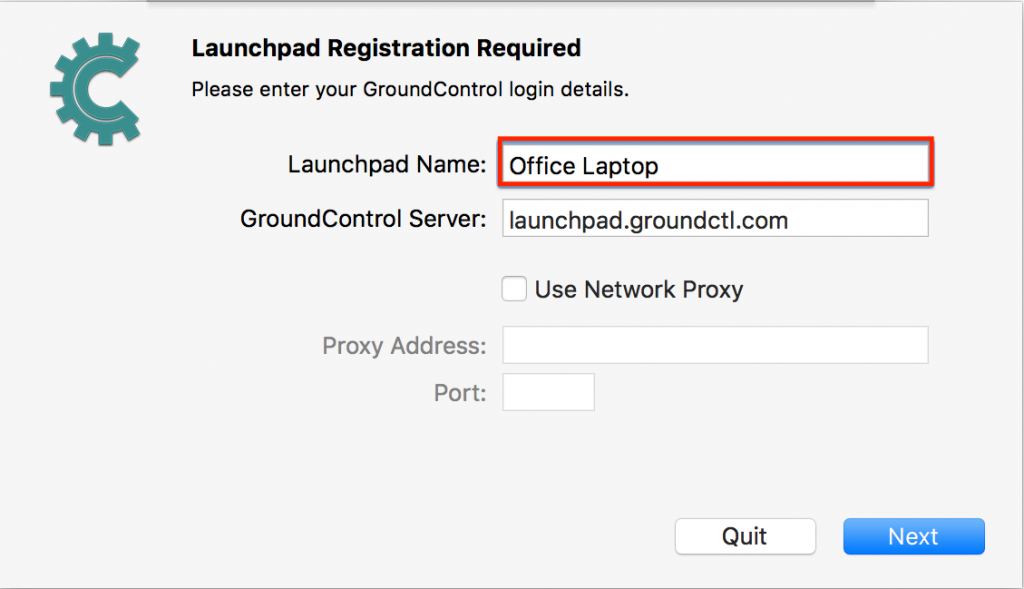1024x589 pixels.
Task: Click into the GroundControl Server field
Action: coord(715,218)
